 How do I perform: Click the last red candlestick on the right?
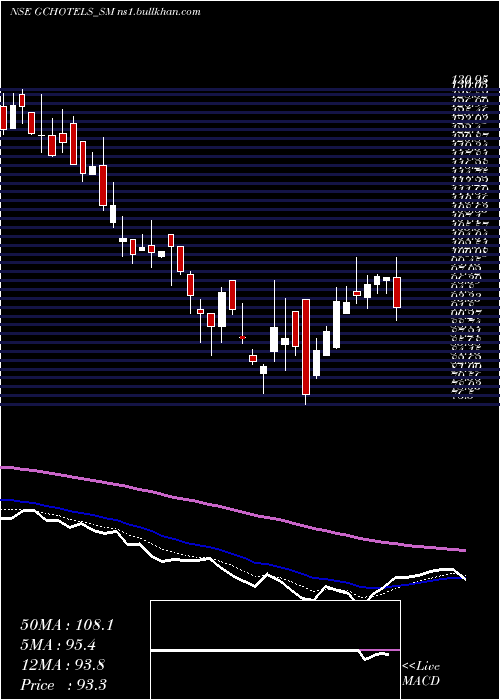click(396, 292)
